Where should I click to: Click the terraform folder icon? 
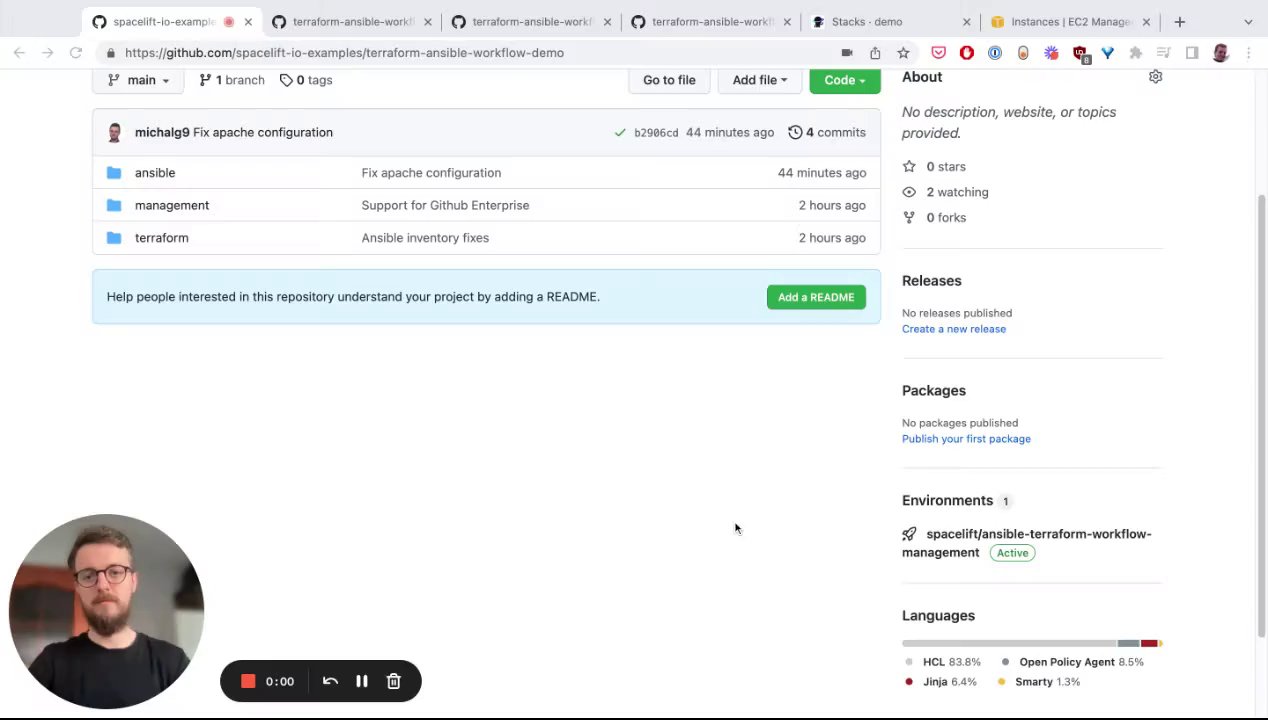point(114,238)
